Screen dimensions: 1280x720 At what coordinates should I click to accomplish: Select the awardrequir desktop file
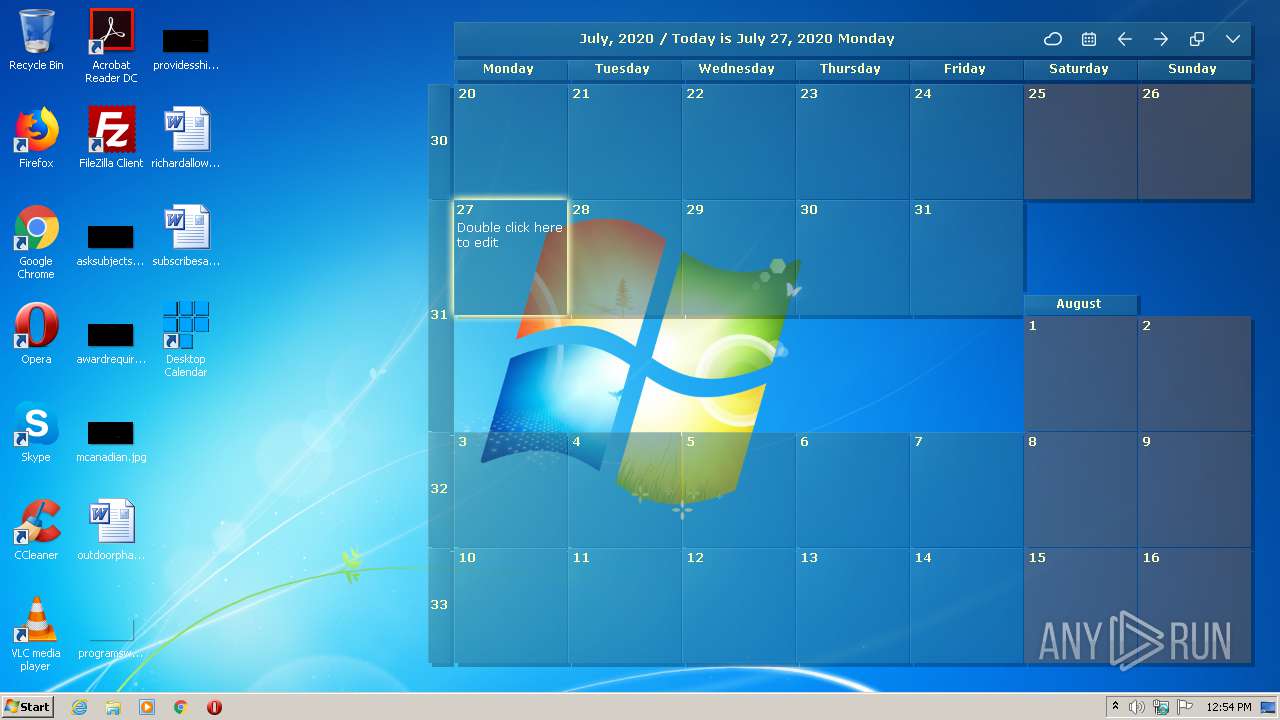tap(111, 344)
